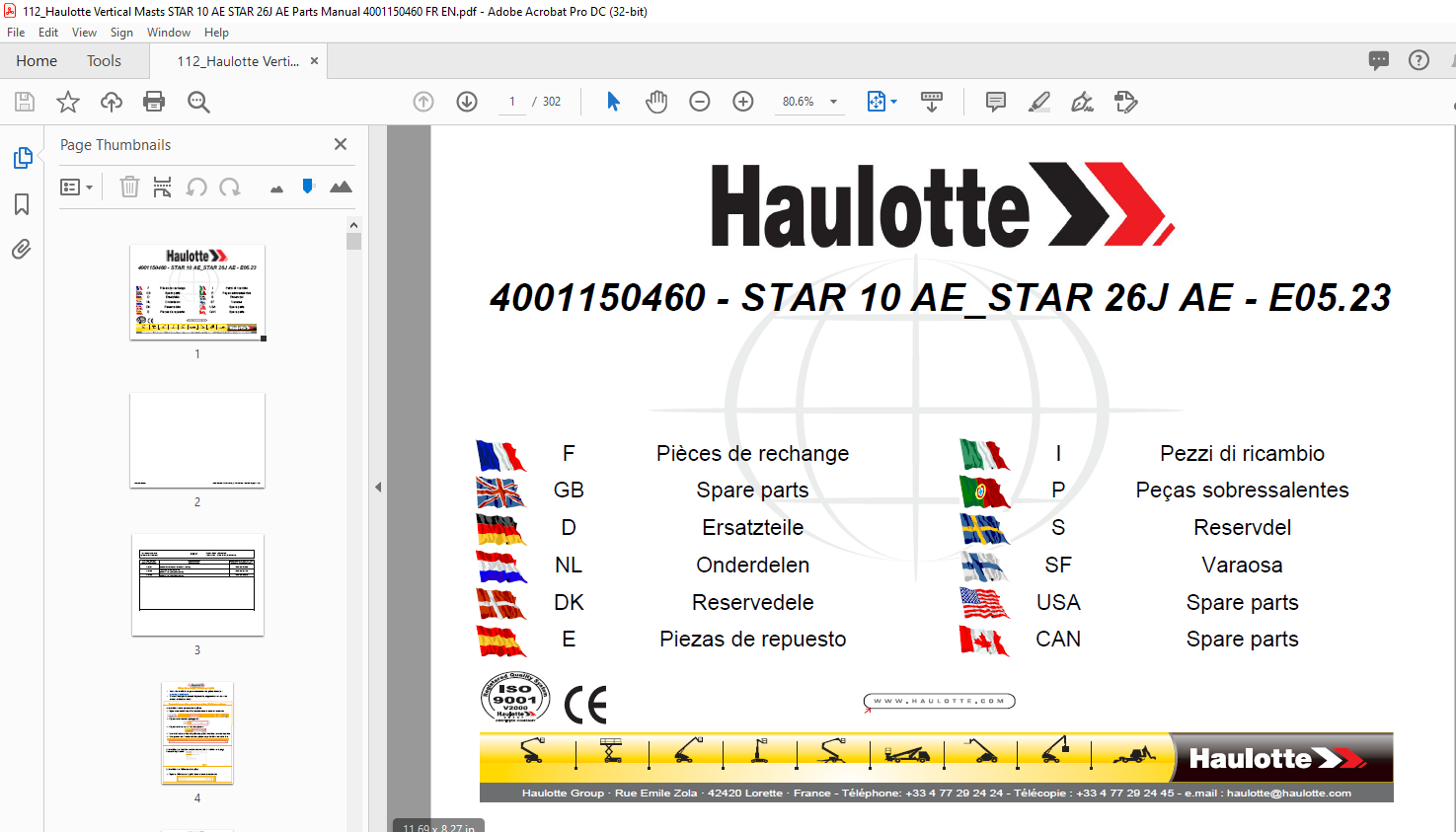Rotate page counterclockwise
The width and height of the screenshot is (1456, 832).
196,187
